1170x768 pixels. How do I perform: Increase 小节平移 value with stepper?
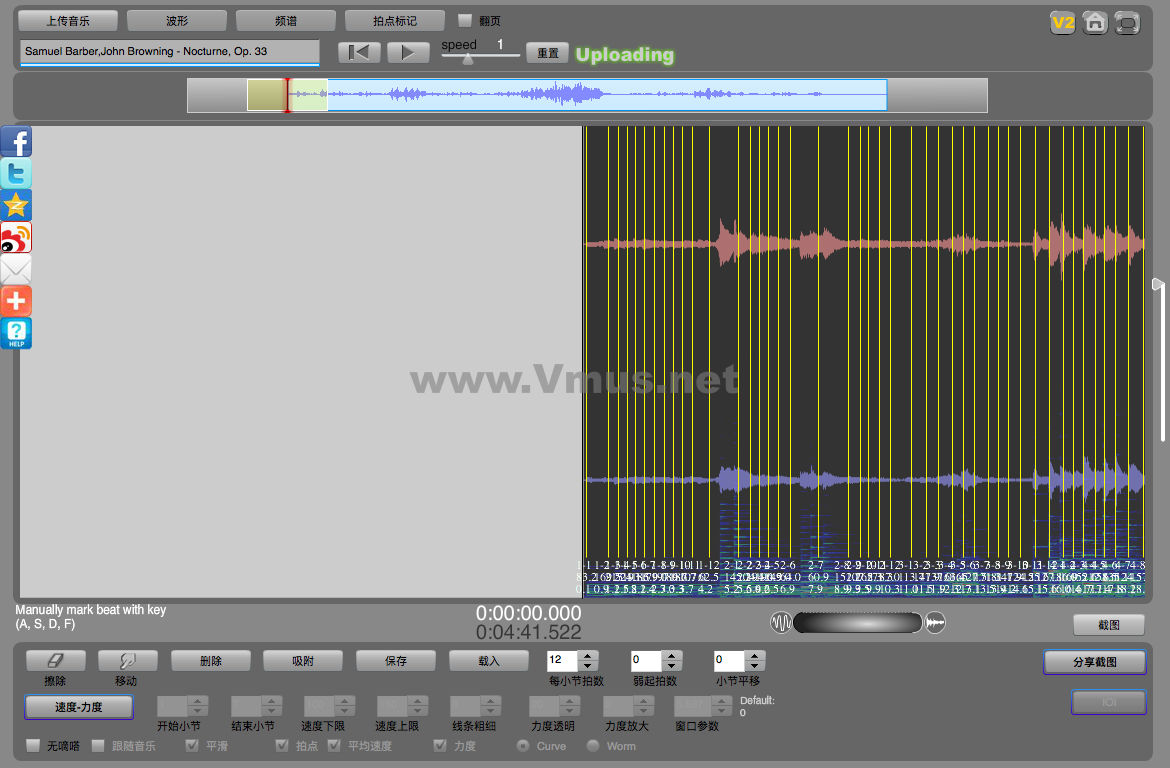pyautogui.click(x=755, y=656)
